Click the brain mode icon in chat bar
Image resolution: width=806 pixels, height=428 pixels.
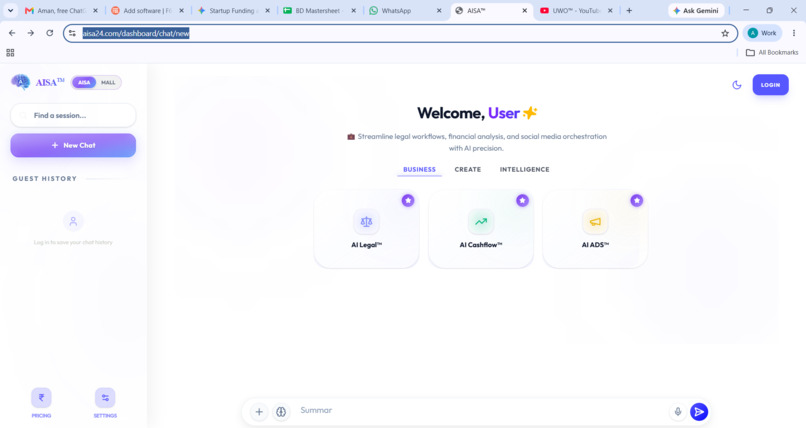tap(281, 412)
